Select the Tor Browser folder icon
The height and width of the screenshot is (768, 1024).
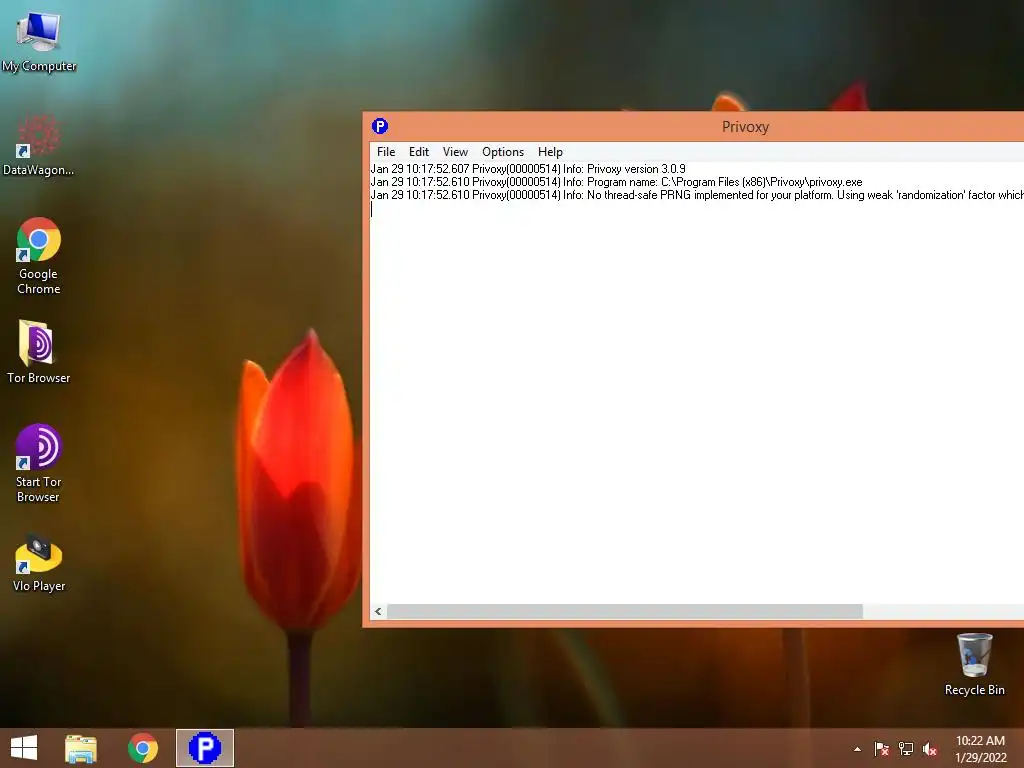tap(39, 351)
